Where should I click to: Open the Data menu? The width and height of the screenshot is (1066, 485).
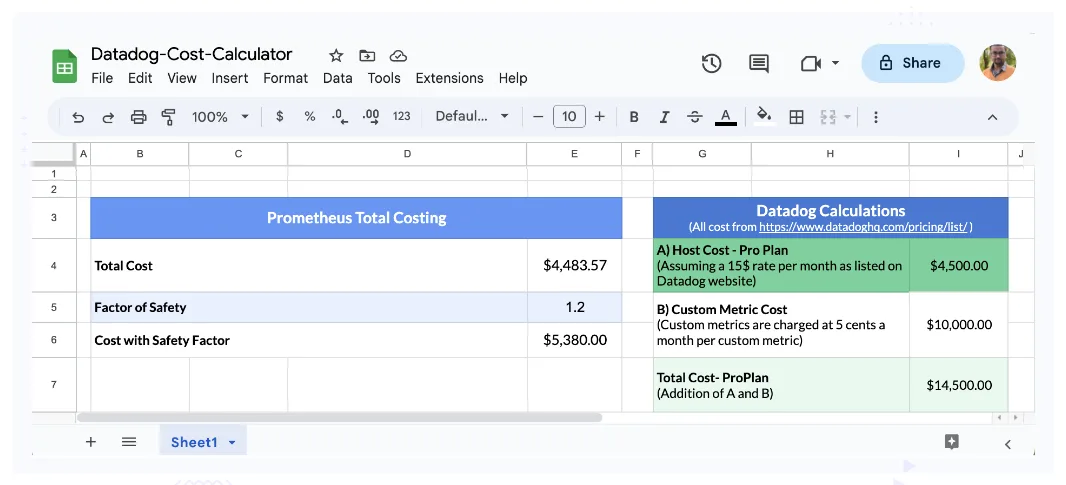pyautogui.click(x=338, y=78)
